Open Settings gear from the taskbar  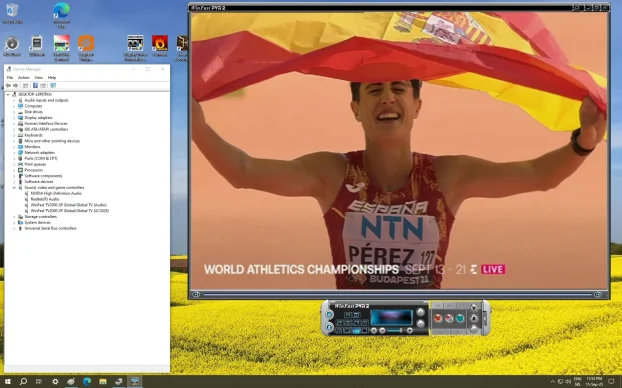tap(55, 382)
